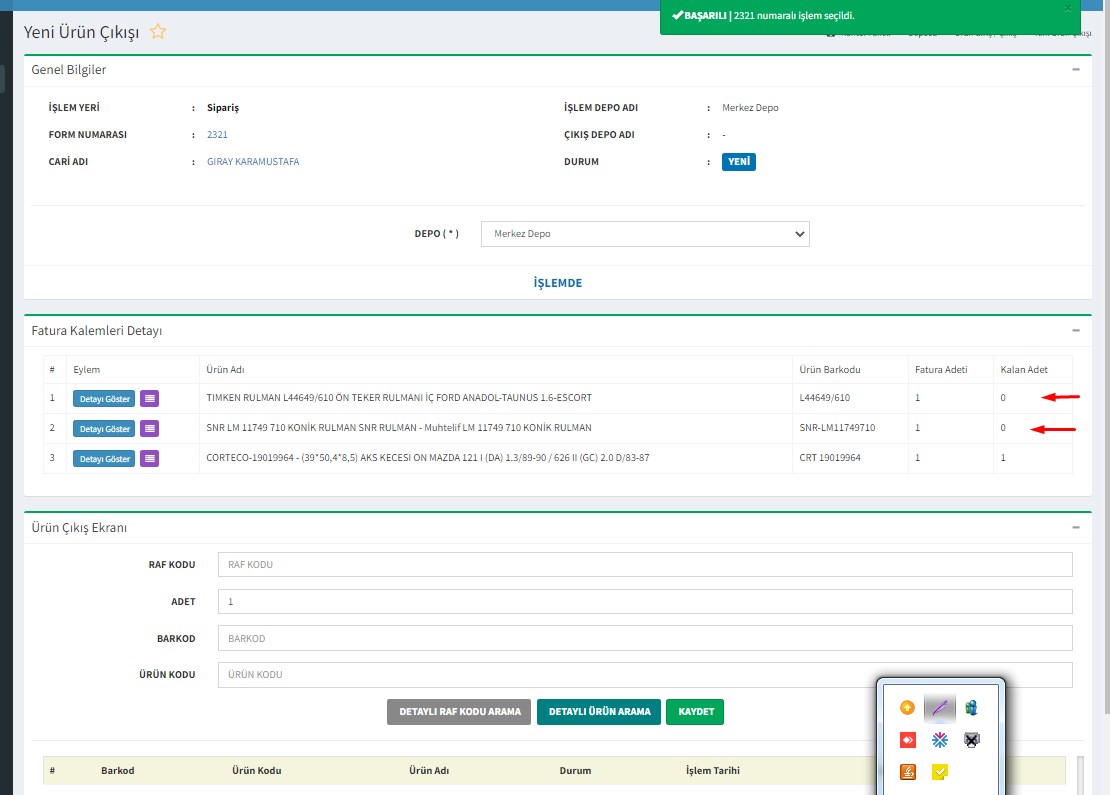Click the blue snowflake tray icon
Image resolution: width=1110 pixels, height=795 pixels.
coord(940,740)
